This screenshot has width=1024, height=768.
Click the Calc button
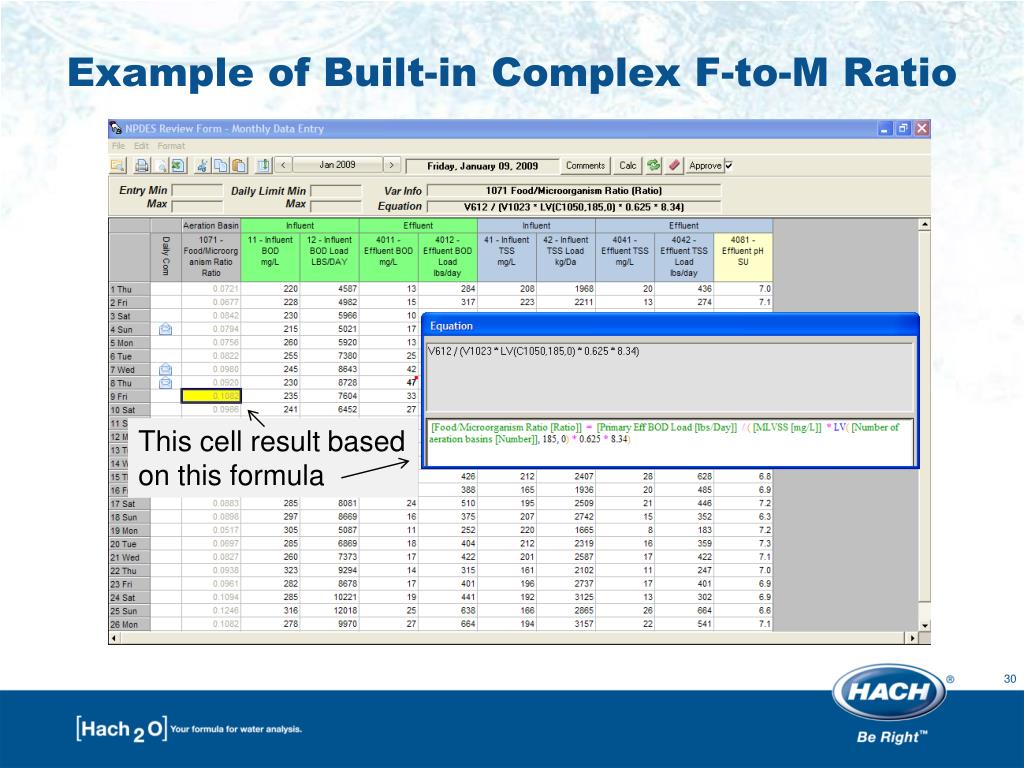pos(628,166)
